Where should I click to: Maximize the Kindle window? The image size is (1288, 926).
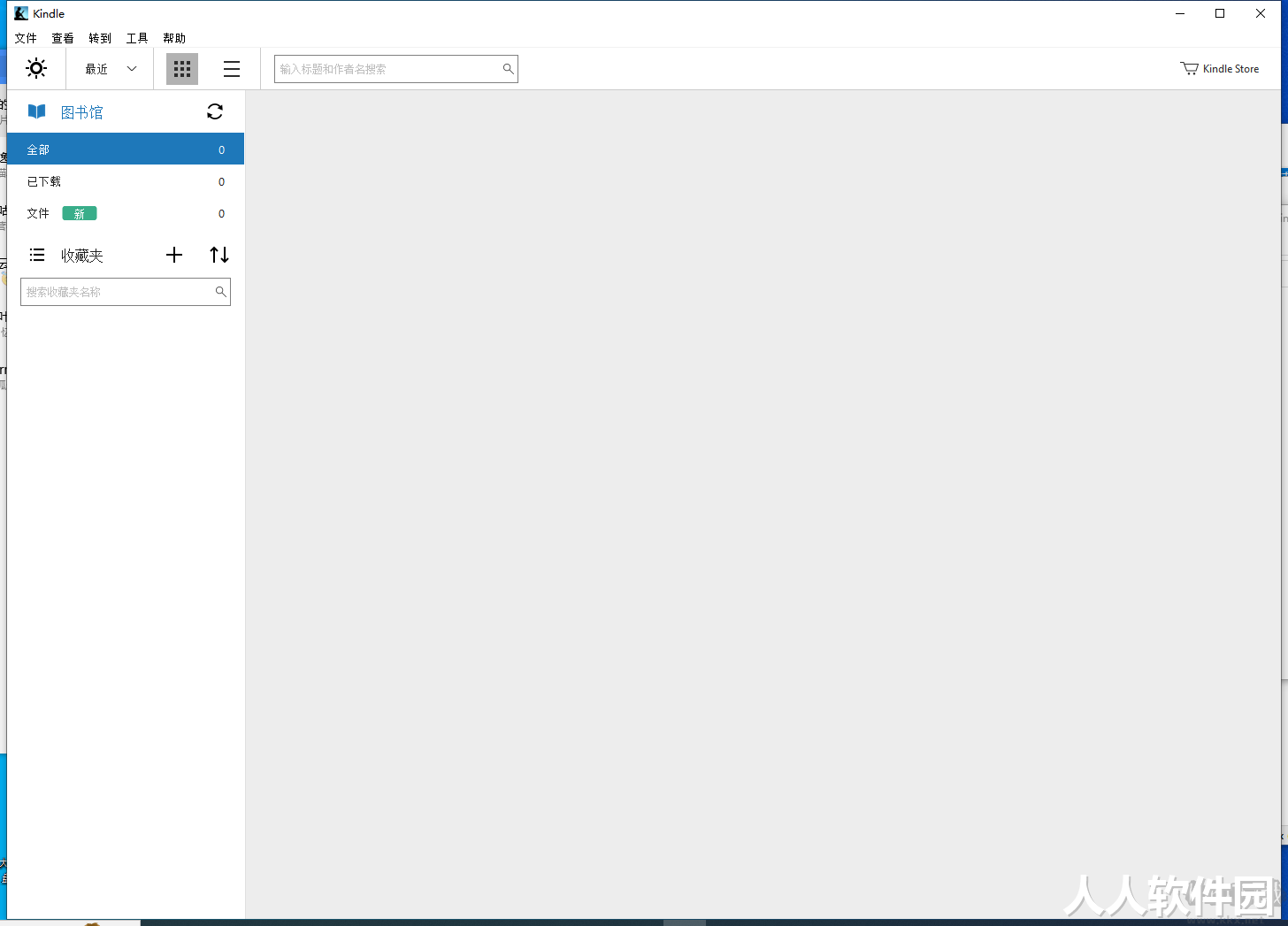coord(1220,13)
